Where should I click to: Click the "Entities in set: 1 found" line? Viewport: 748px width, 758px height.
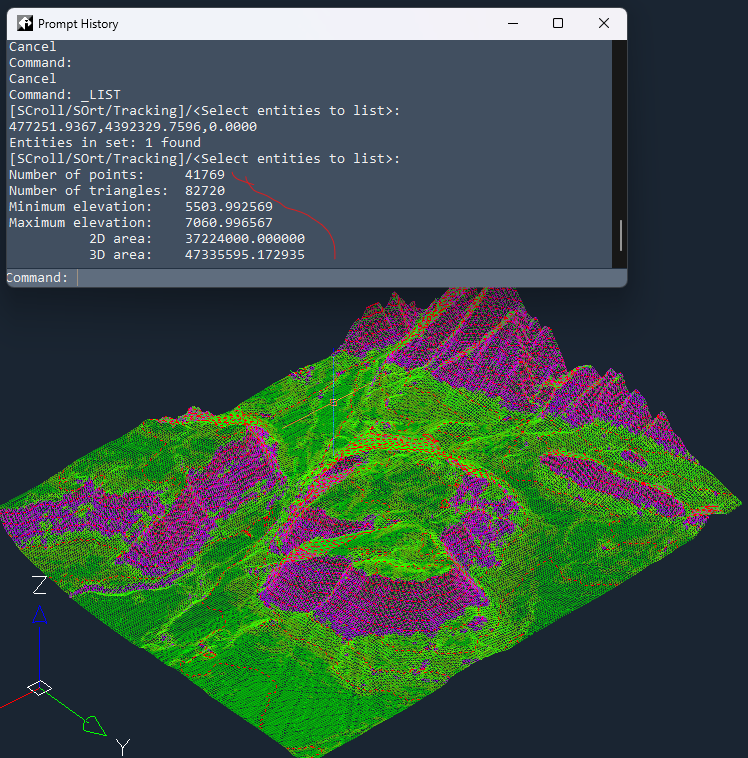pyautogui.click(x=104, y=143)
